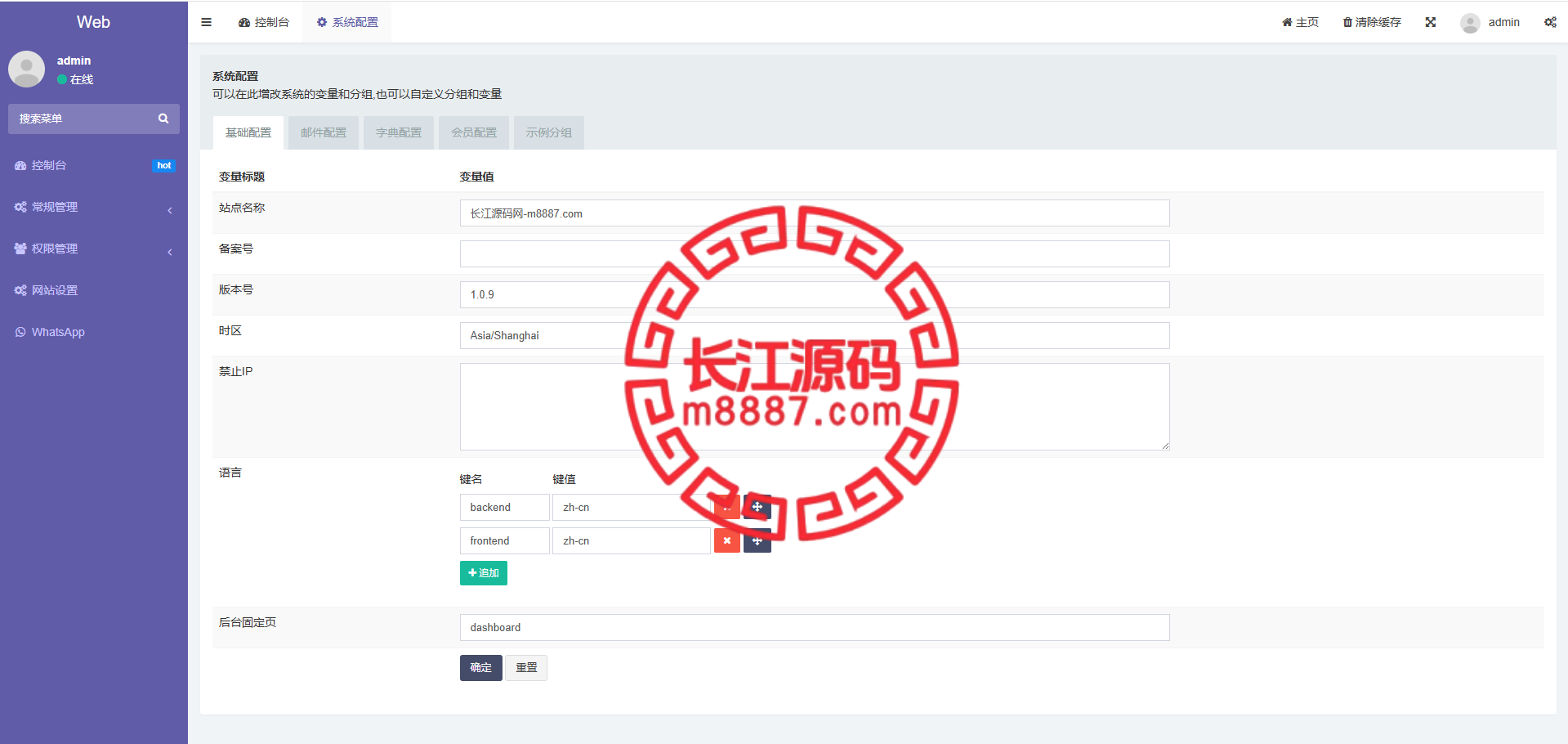Switch to 控制台 top tab
The image size is (1568, 744).
[264, 22]
